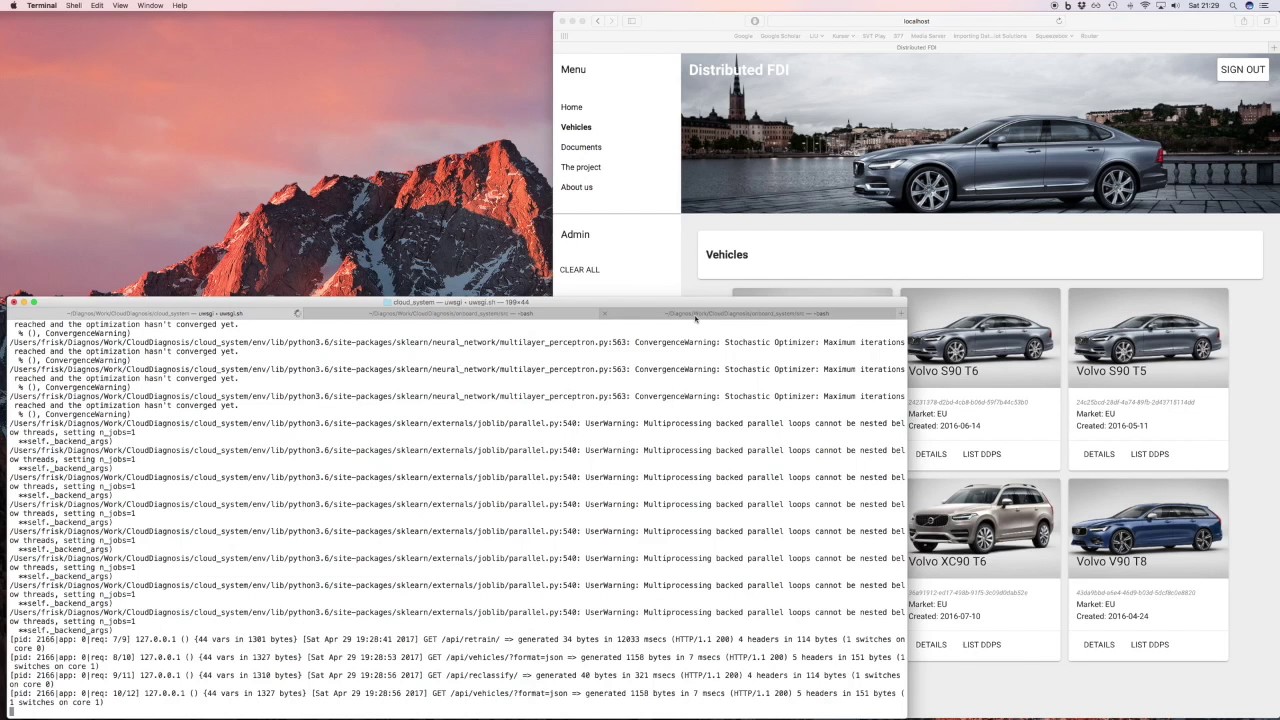
Task: Open the Help menu
Action: pos(180,6)
